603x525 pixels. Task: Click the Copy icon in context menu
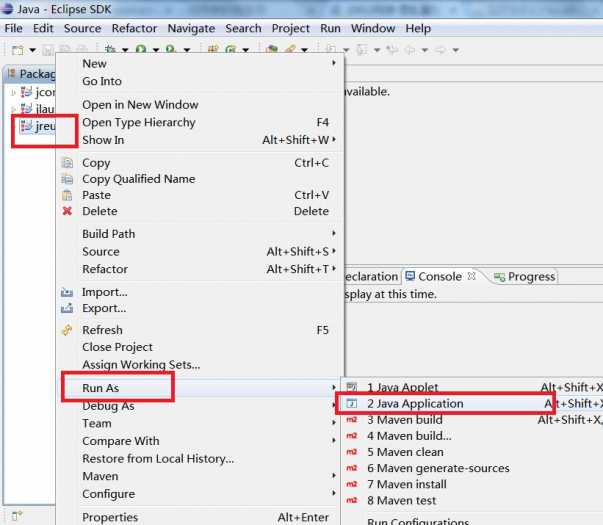(x=67, y=163)
